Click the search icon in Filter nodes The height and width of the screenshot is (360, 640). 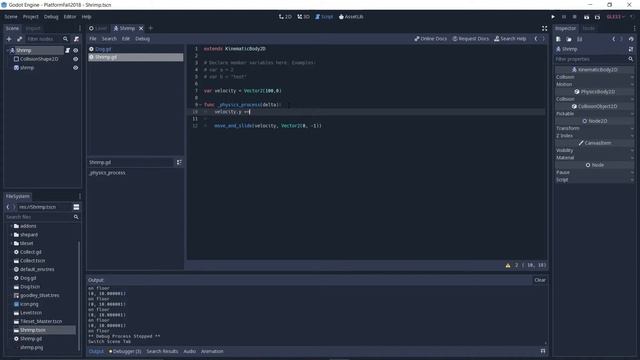click(x=65, y=39)
